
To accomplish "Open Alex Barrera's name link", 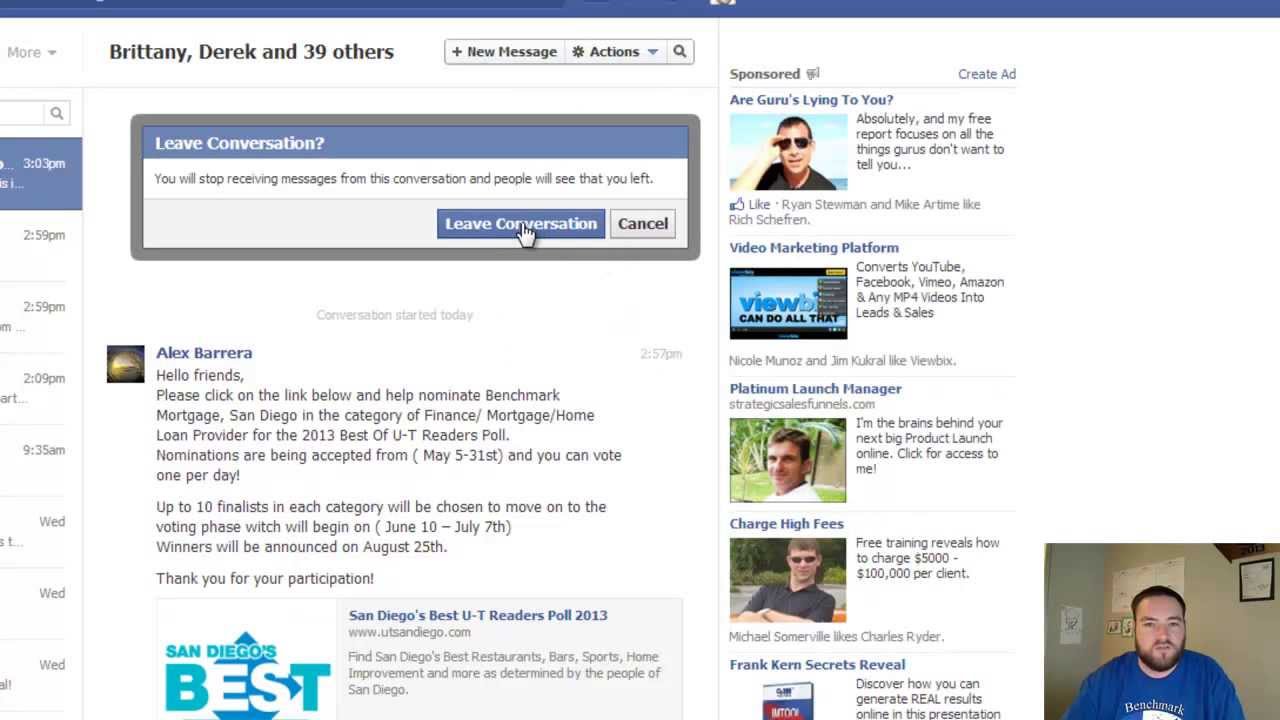I will (204, 353).
